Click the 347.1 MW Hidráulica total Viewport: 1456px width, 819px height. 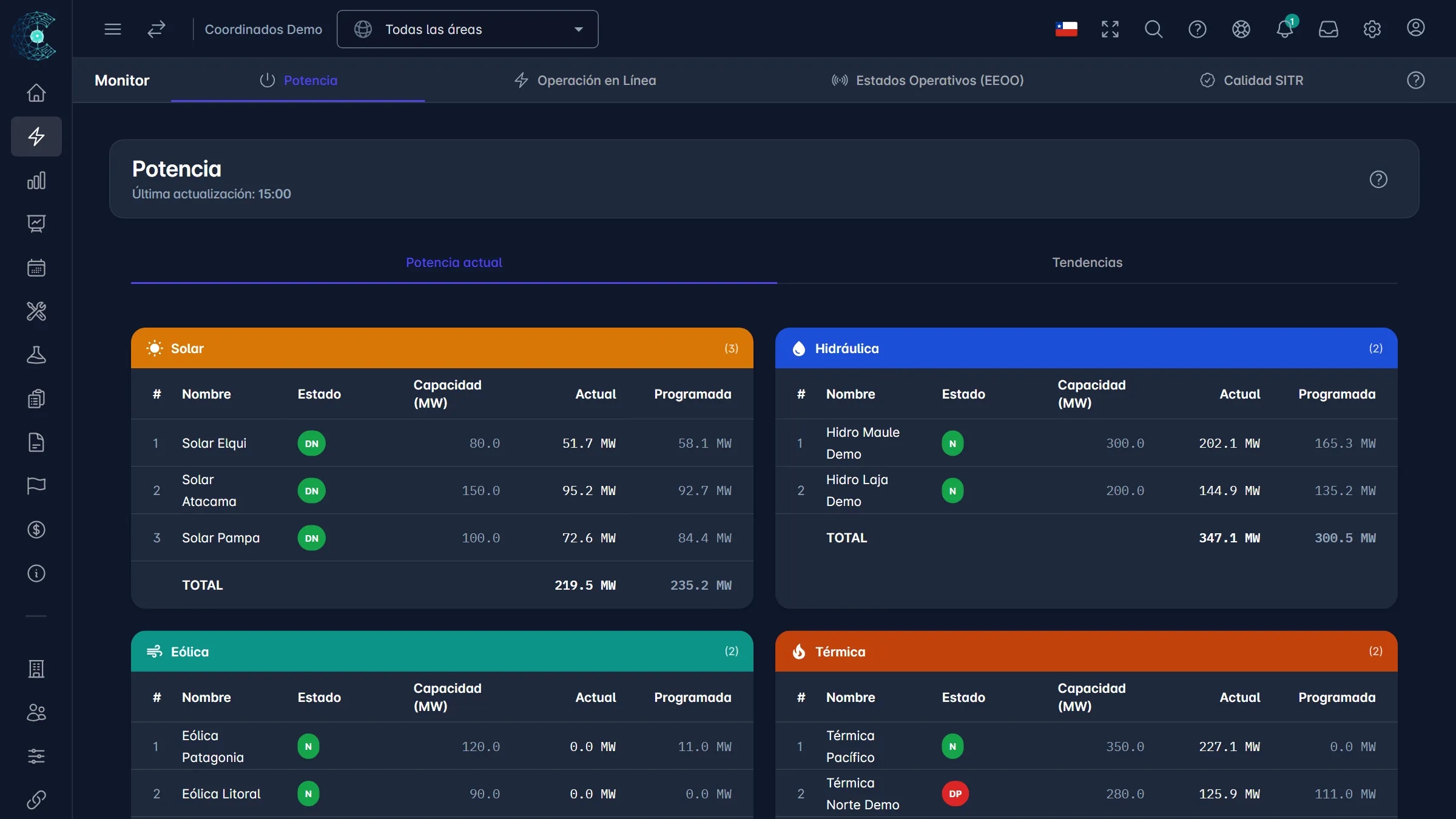point(1229,538)
